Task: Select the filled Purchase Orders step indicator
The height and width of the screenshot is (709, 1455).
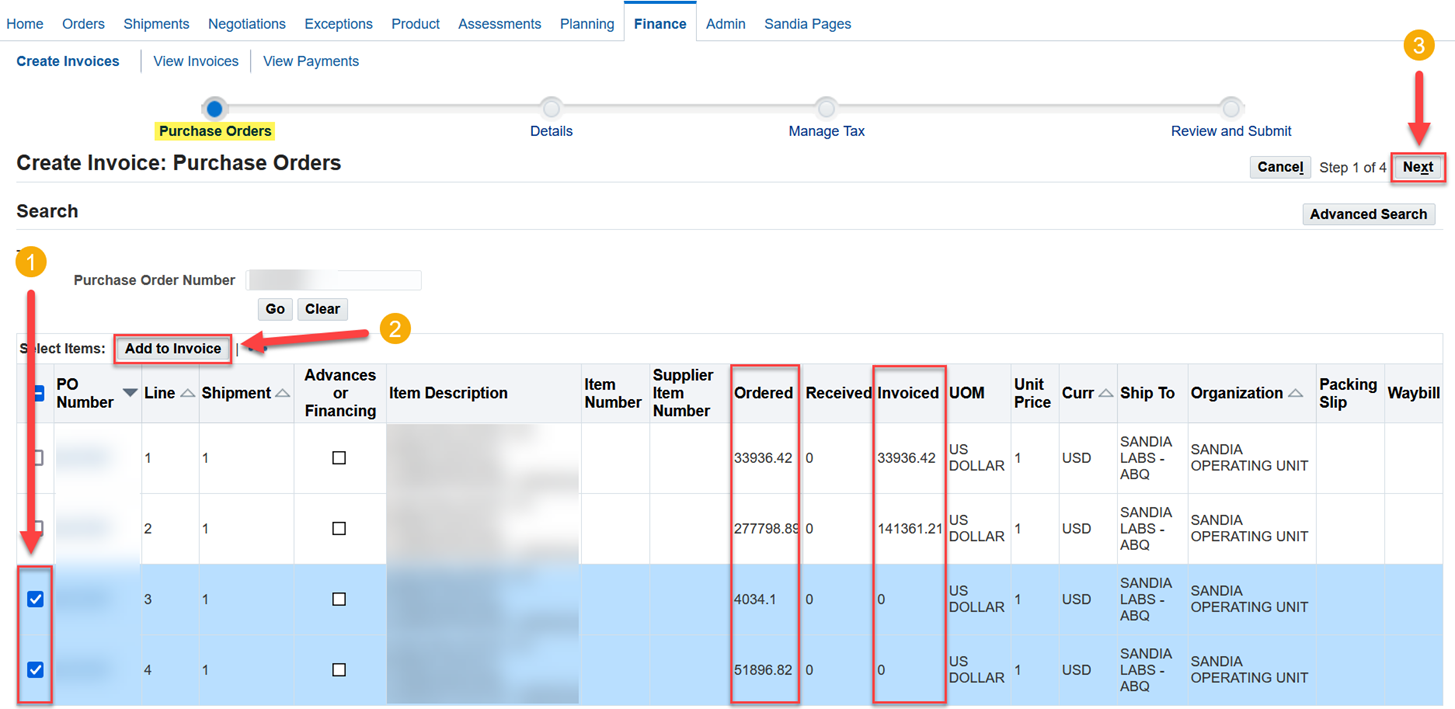Action: point(215,108)
